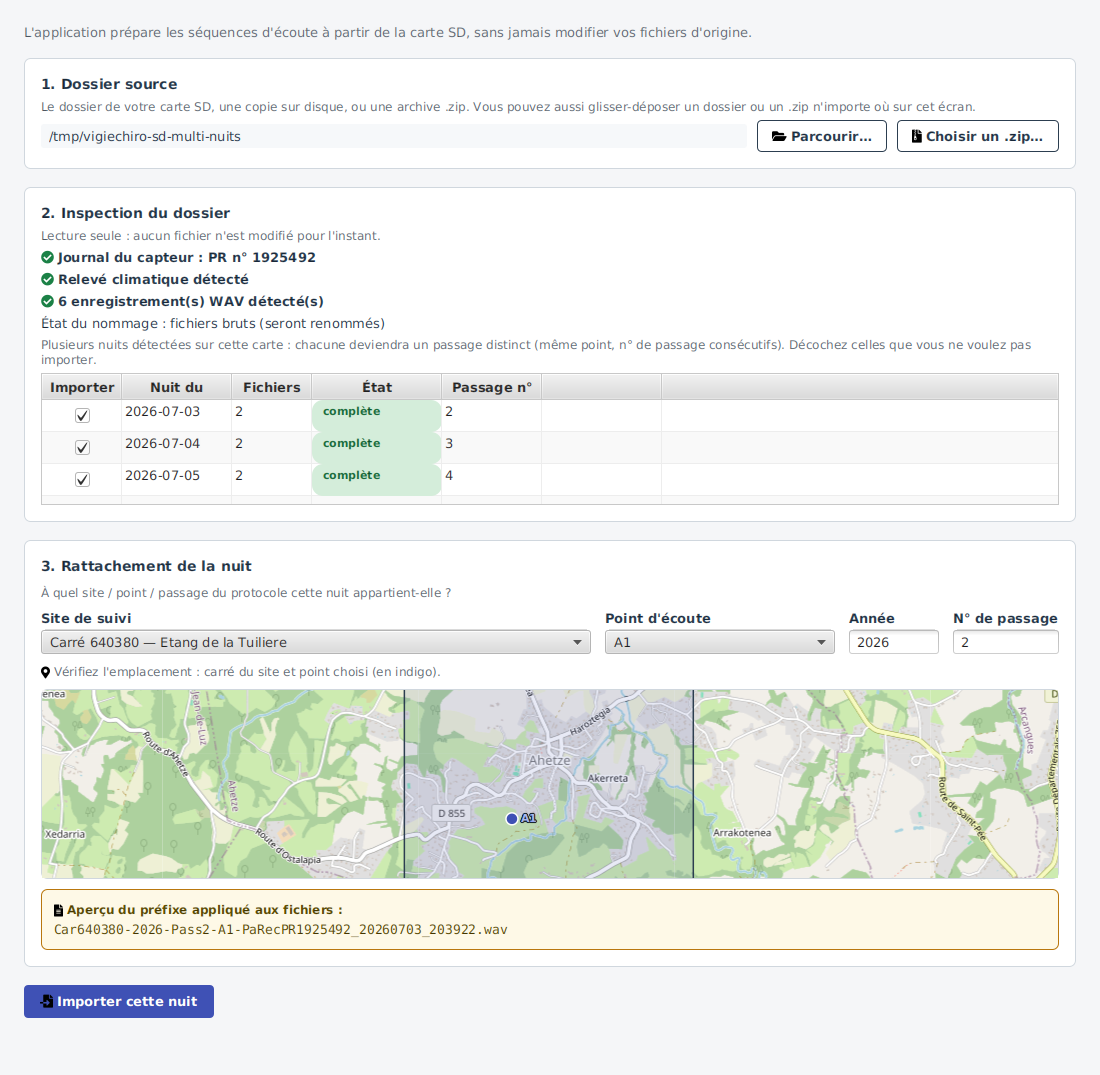The width and height of the screenshot is (1100, 1075).
Task: Click the green check icon beside Relevé climatique
Action: (x=48, y=279)
